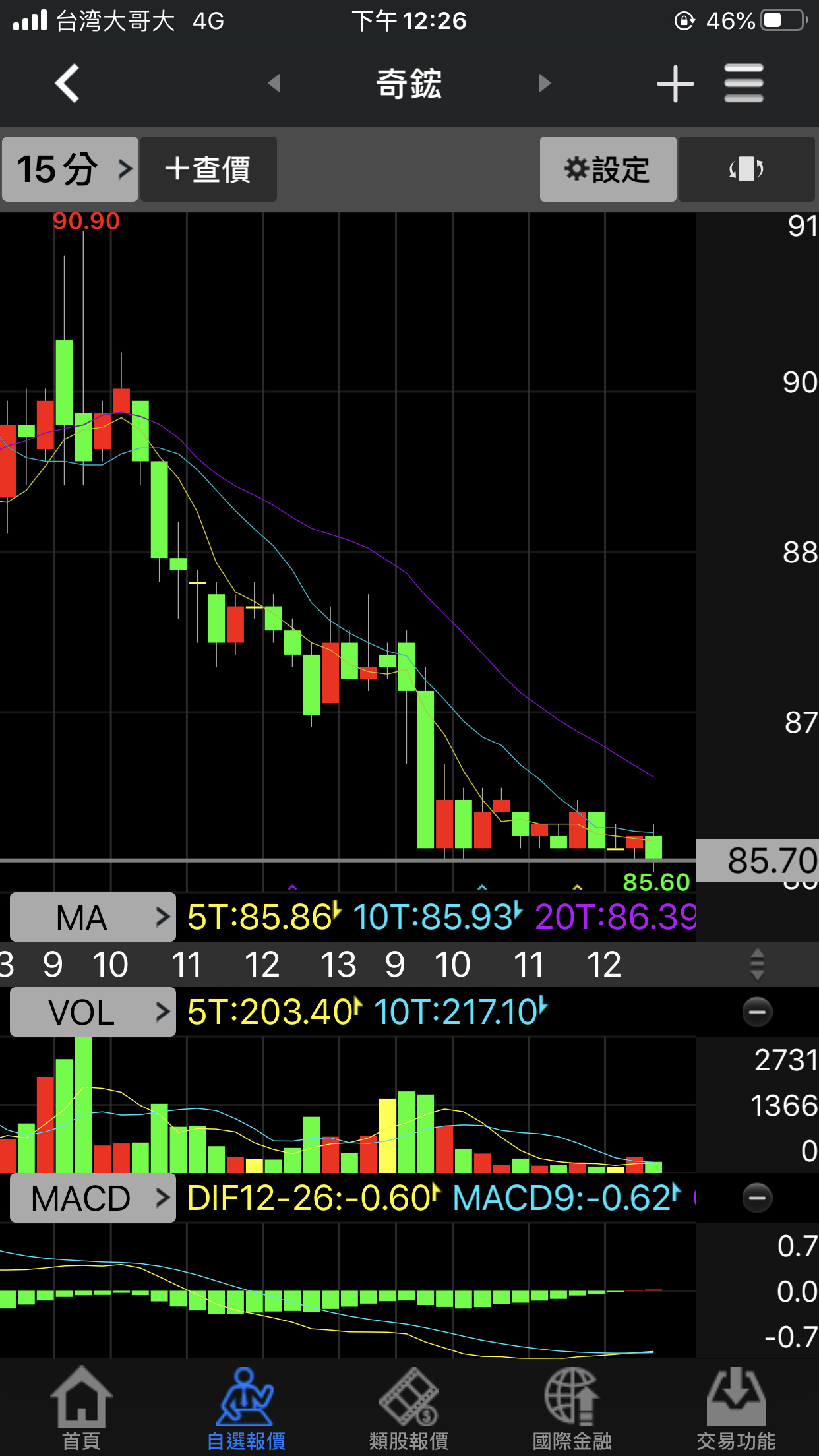Open the MA indicator selector
819x1456 pixels.
(93, 917)
